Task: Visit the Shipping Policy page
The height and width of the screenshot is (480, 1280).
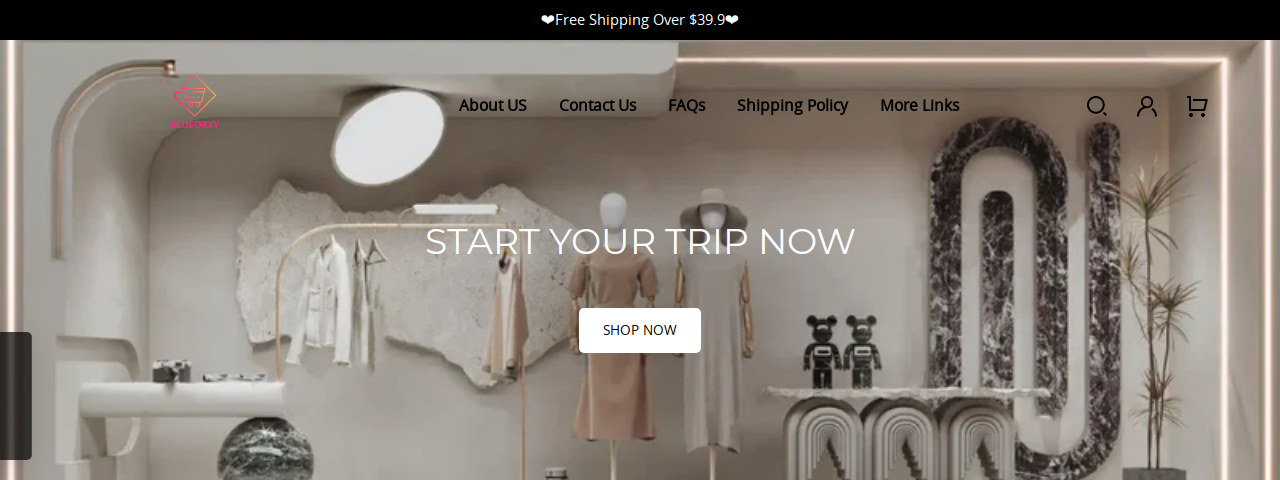Action: coord(792,105)
